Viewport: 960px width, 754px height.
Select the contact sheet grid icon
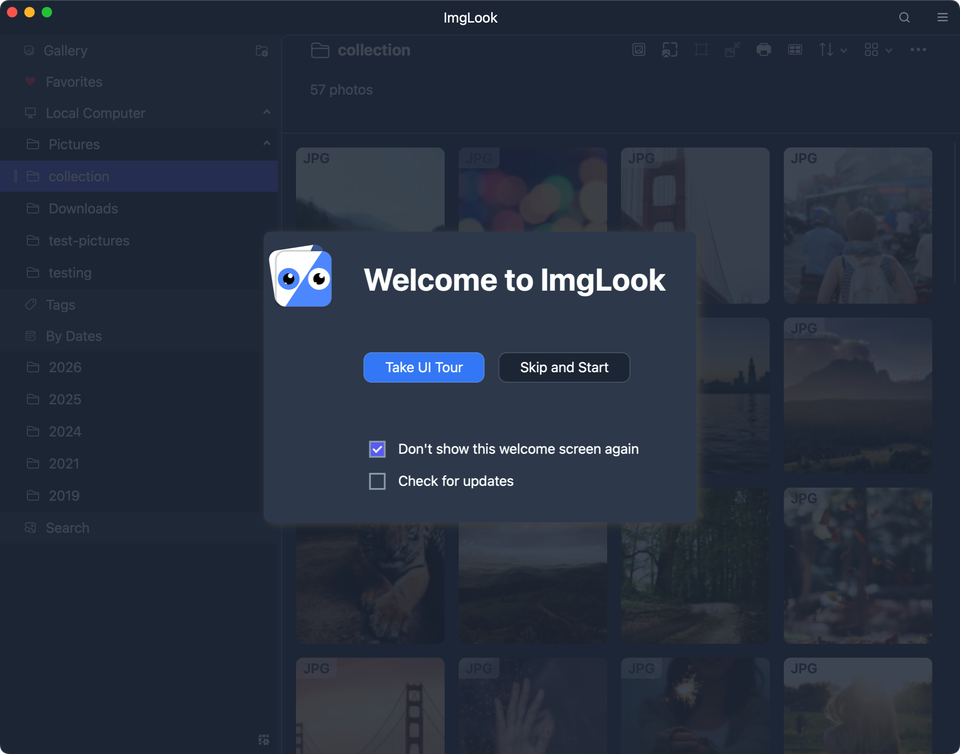(795, 49)
